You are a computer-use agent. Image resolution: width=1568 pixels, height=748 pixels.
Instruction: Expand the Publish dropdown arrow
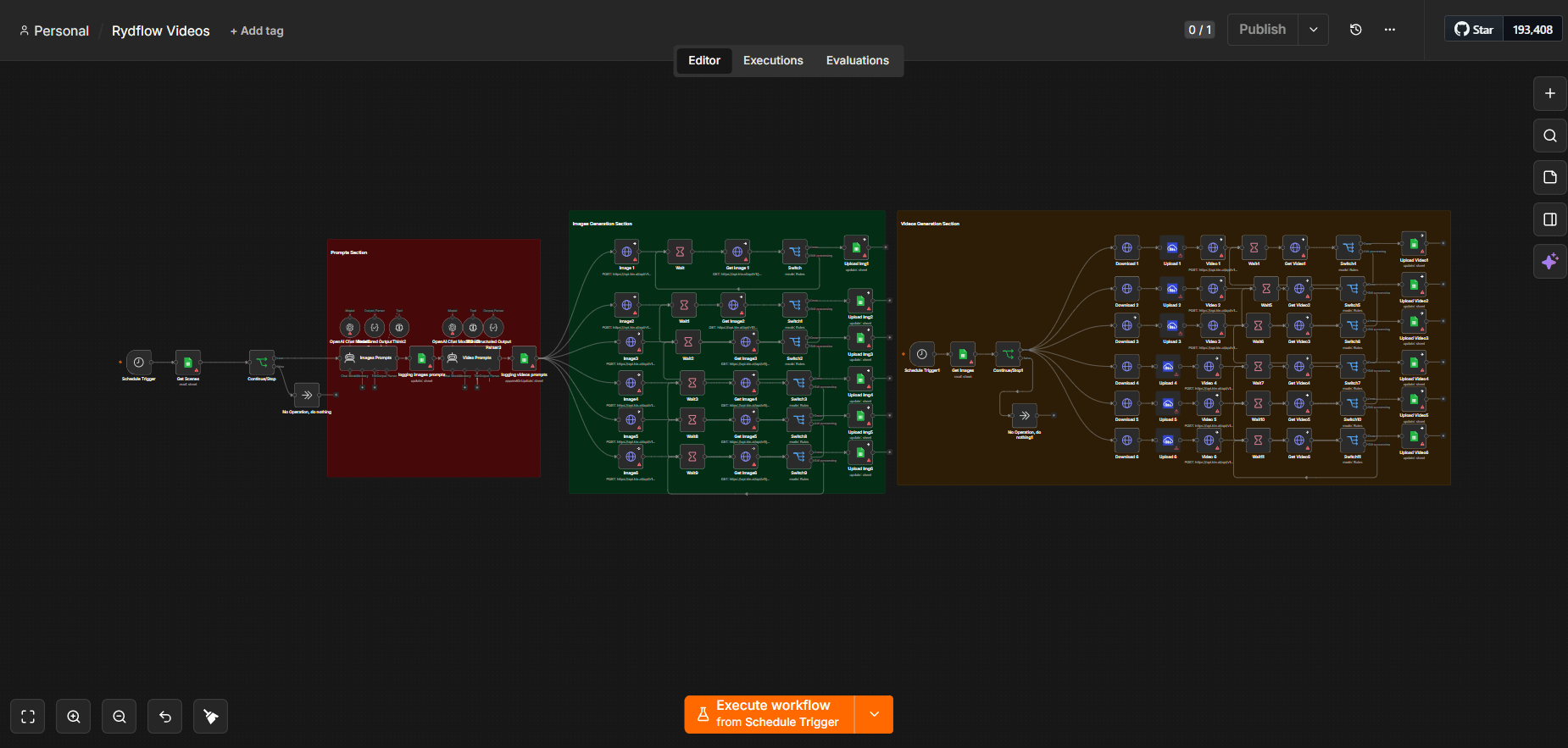point(1313,30)
